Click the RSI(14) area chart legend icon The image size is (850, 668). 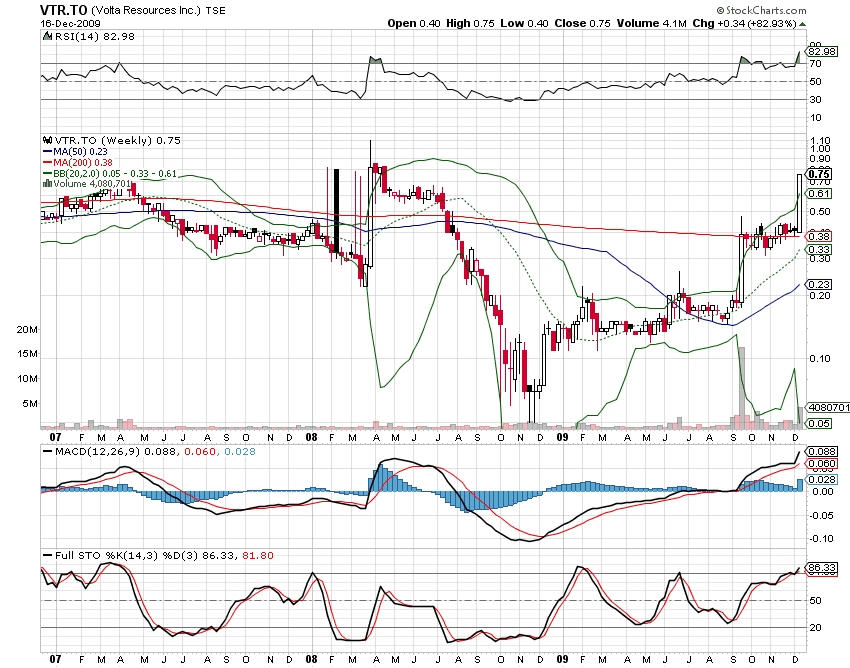coord(48,36)
